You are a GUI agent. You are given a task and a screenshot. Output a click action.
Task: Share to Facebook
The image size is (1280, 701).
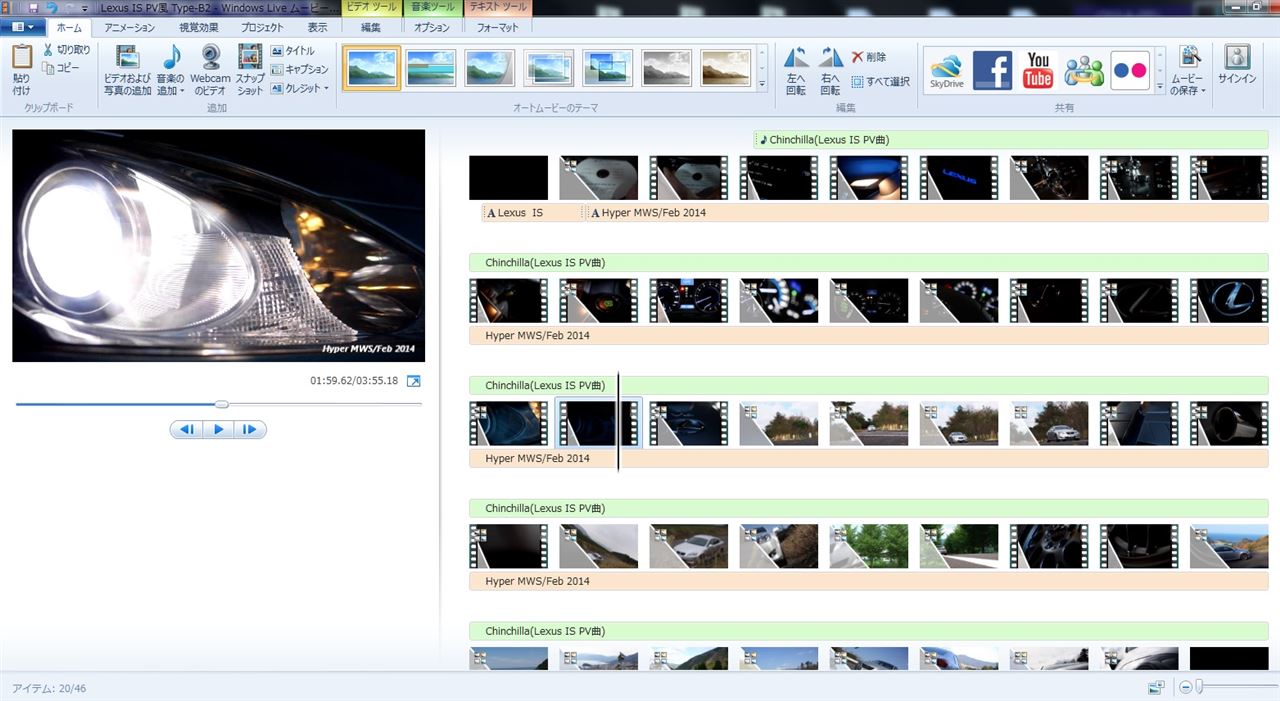click(x=993, y=70)
